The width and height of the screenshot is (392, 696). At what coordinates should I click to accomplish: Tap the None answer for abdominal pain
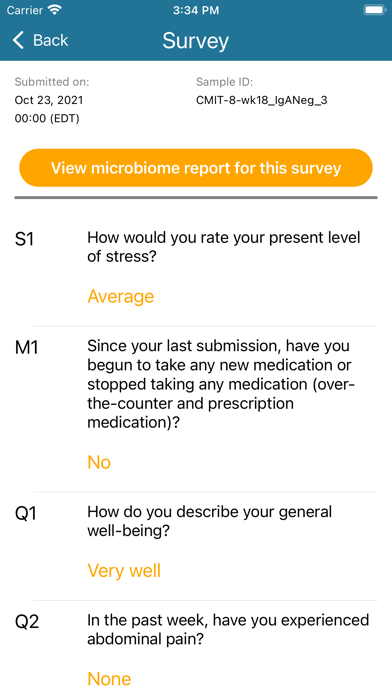[109, 679]
